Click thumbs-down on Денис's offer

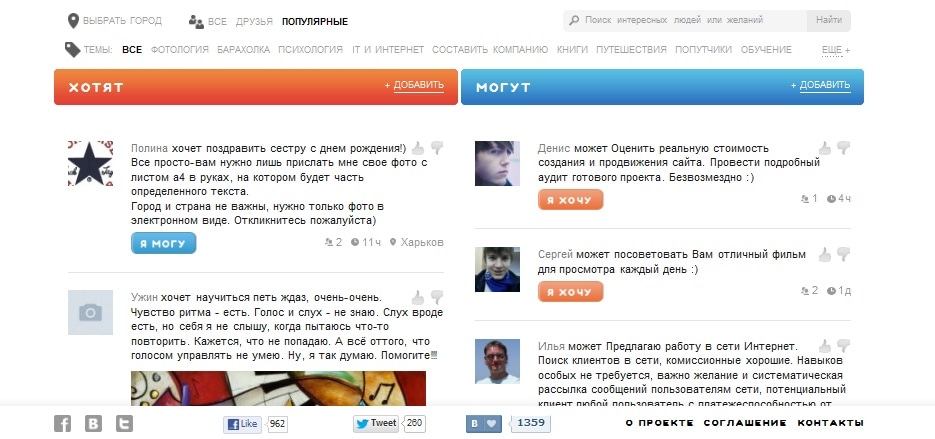click(x=843, y=148)
